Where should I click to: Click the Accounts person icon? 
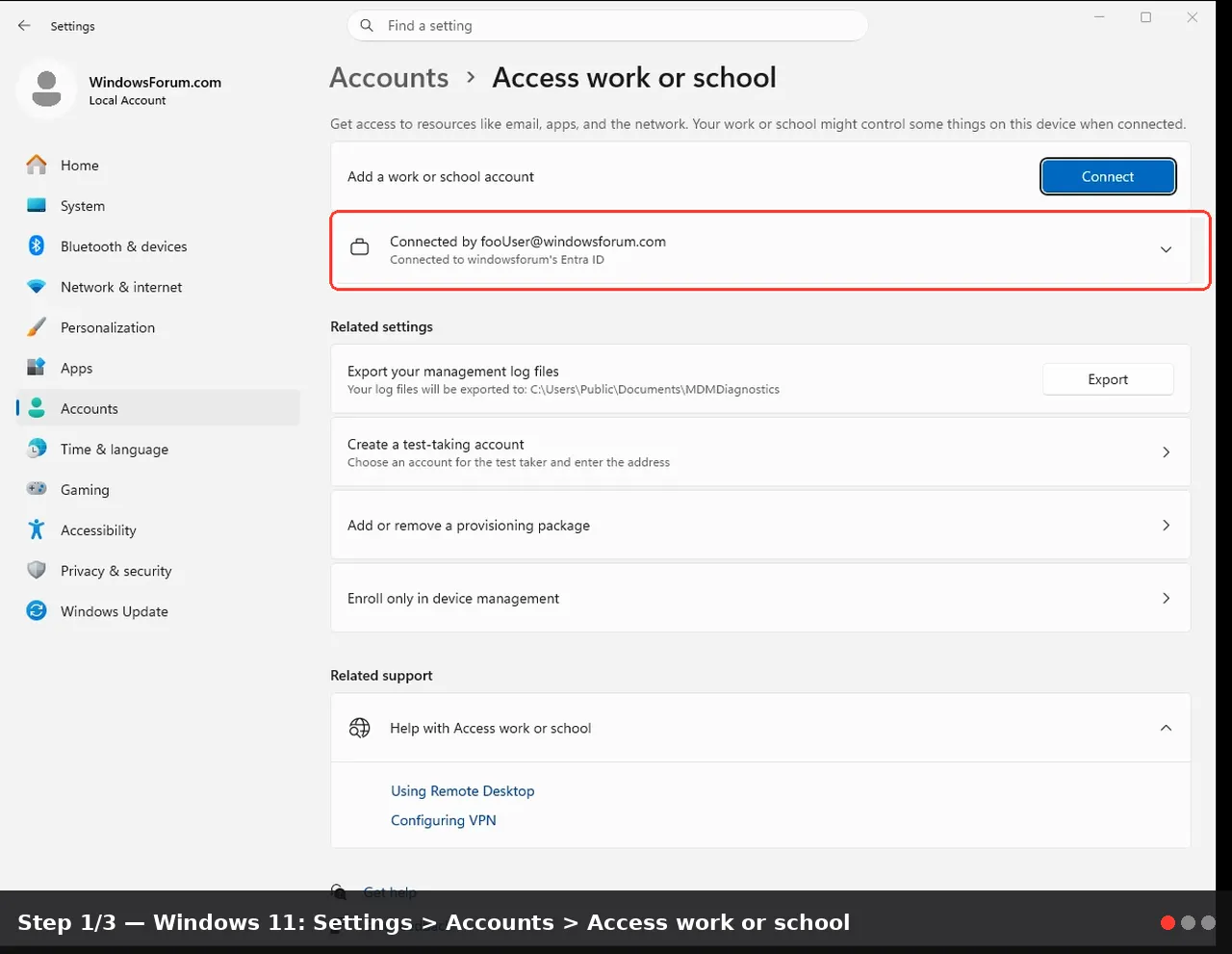coord(37,408)
